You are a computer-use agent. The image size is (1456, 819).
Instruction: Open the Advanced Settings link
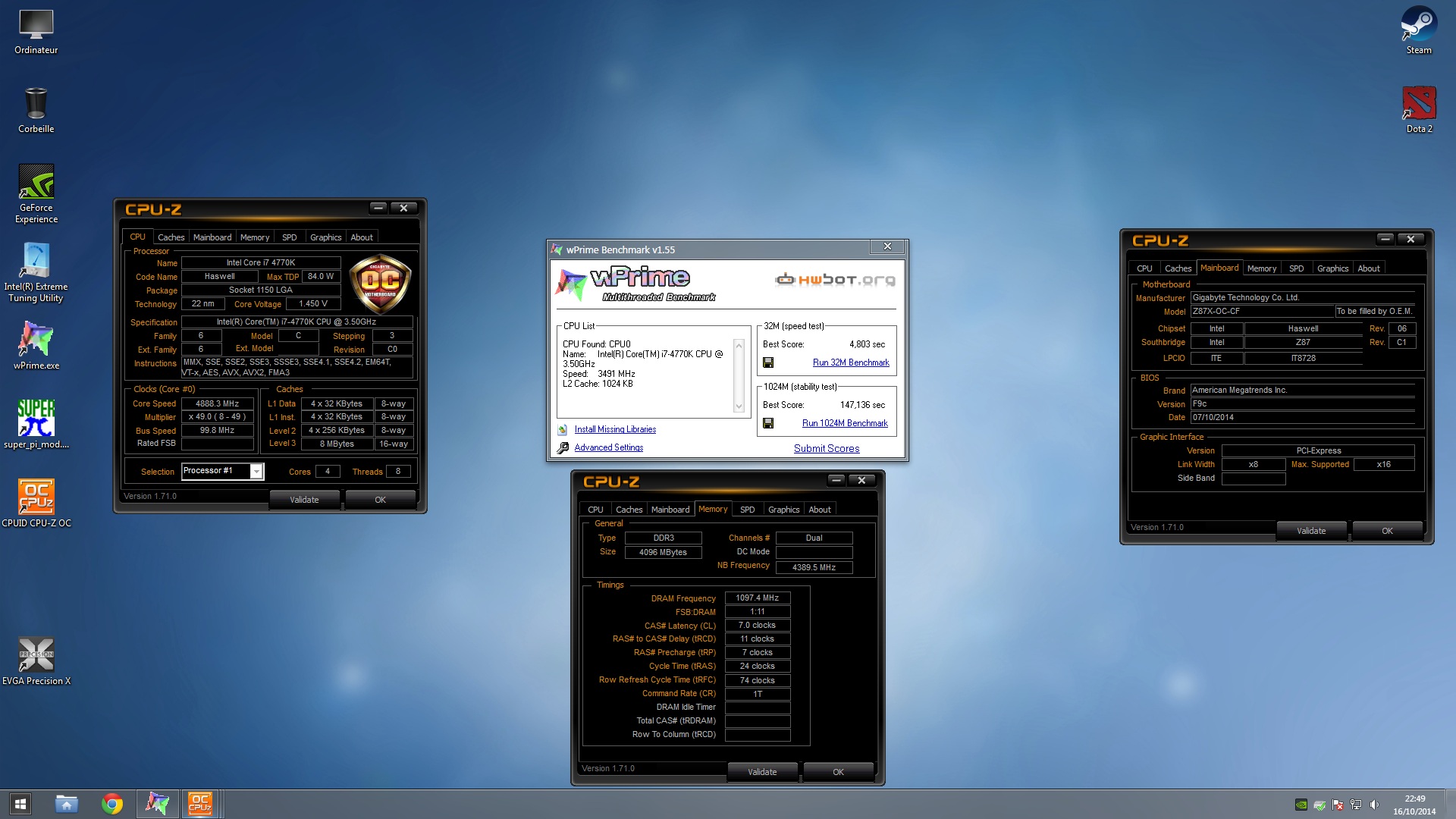coord(609,447)
